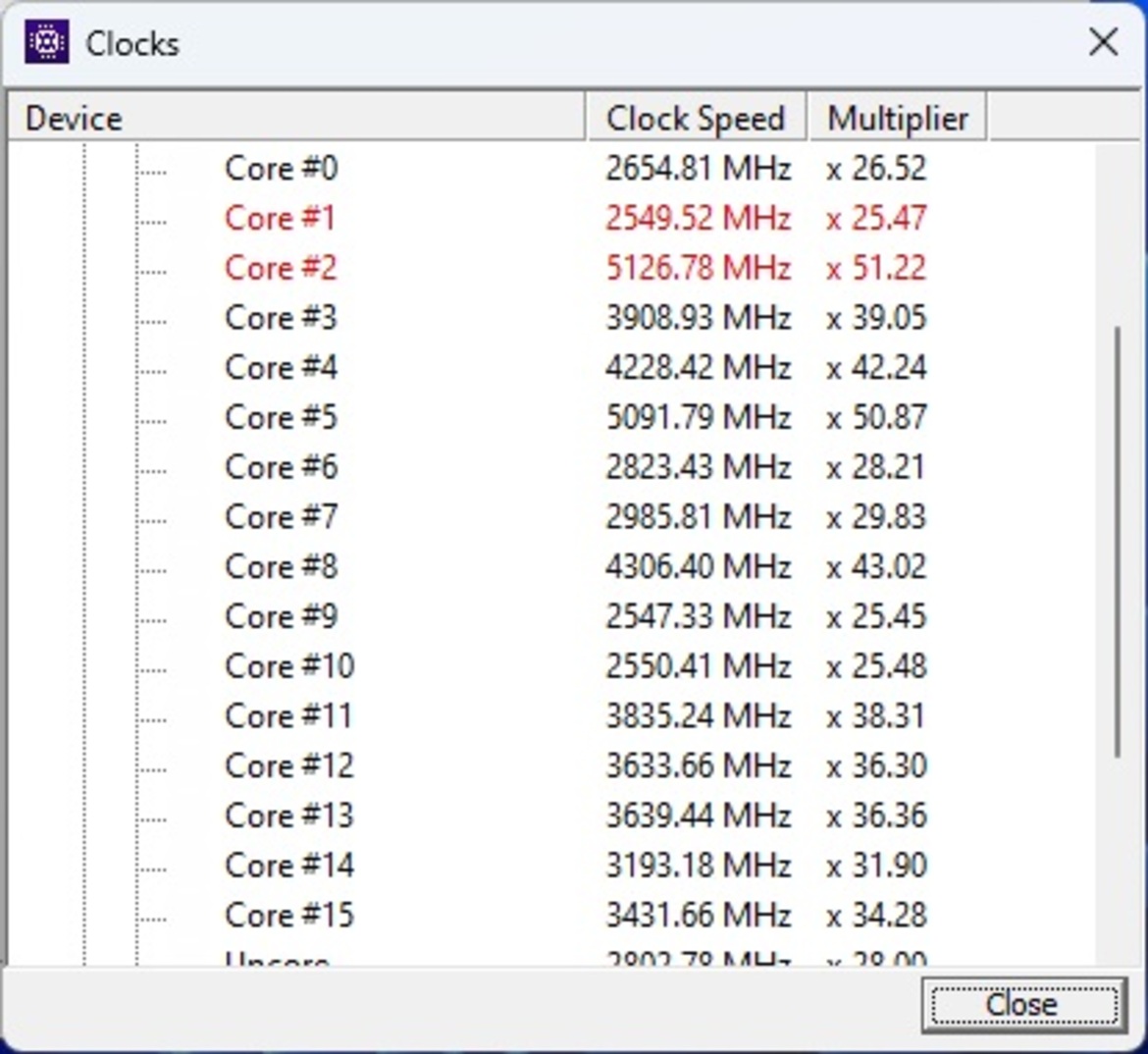Click the x 43.02 multiplier value
The width and height of the screenshot is (1148, 1054).
pyautogui.click(x=876, y=567)
